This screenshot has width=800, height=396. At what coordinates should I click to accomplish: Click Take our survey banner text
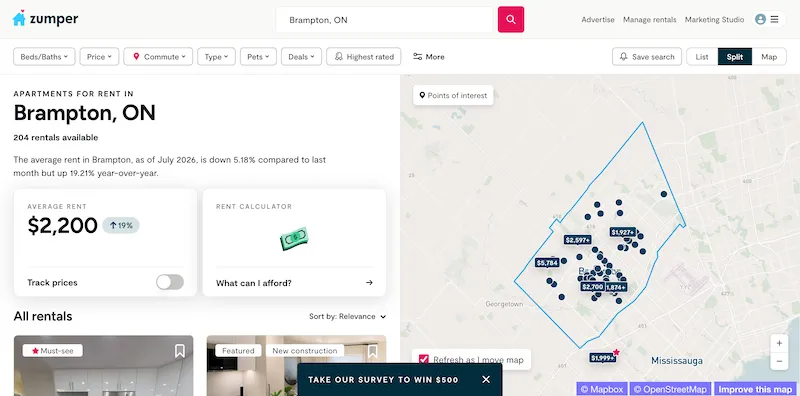point(383,380)
